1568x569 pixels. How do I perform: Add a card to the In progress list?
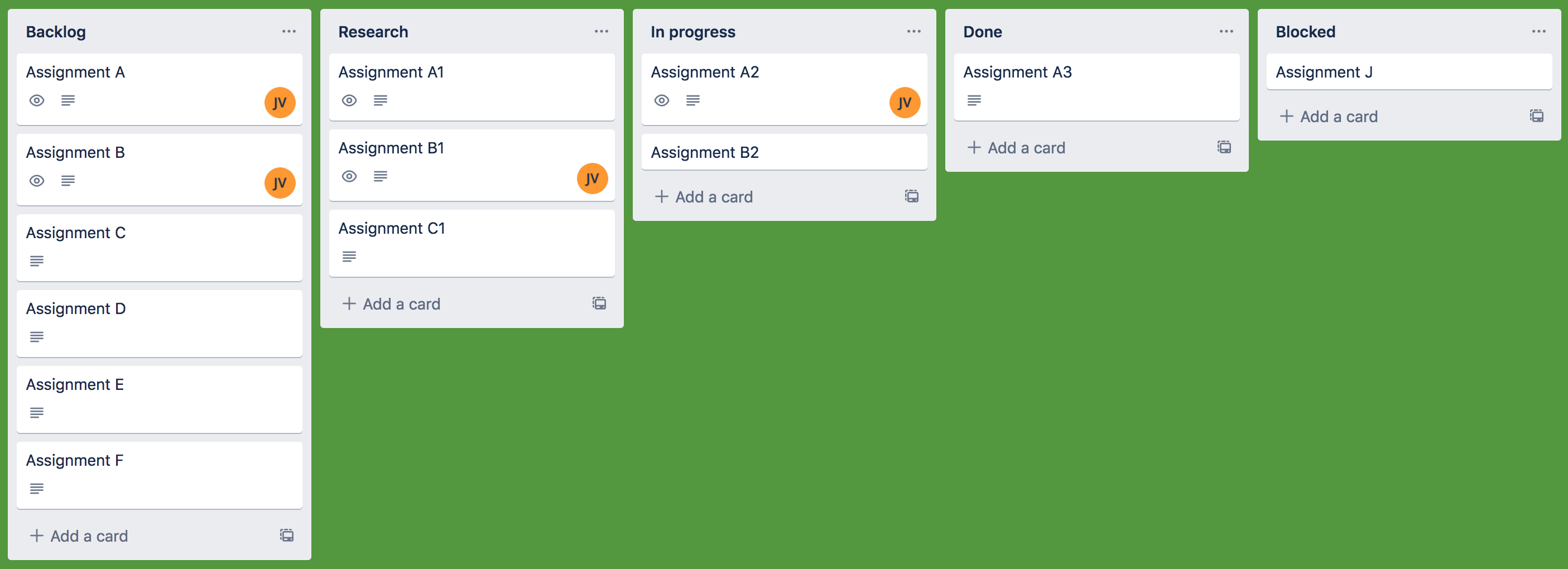click(704, 196)
